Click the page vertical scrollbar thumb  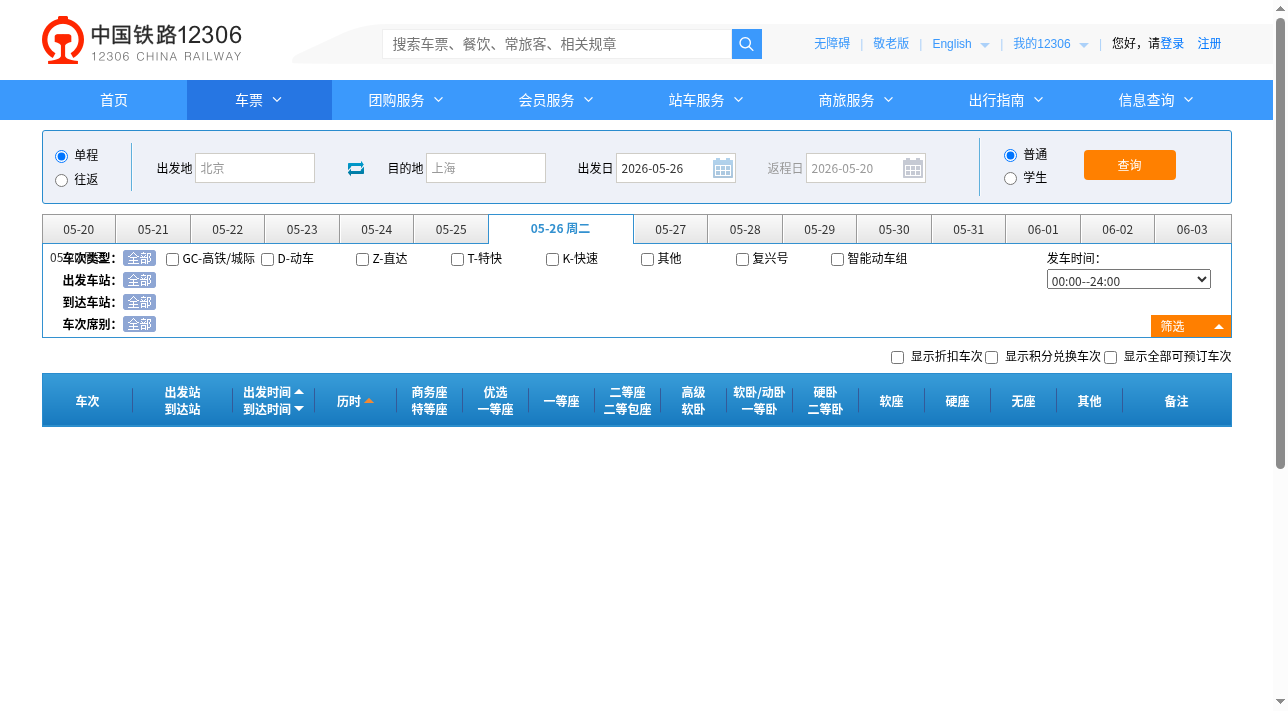(1280, 243)
